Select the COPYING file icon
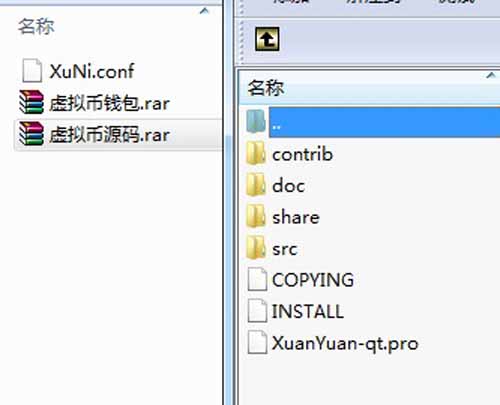Viewport: 500px width, 405px height. 257,279
